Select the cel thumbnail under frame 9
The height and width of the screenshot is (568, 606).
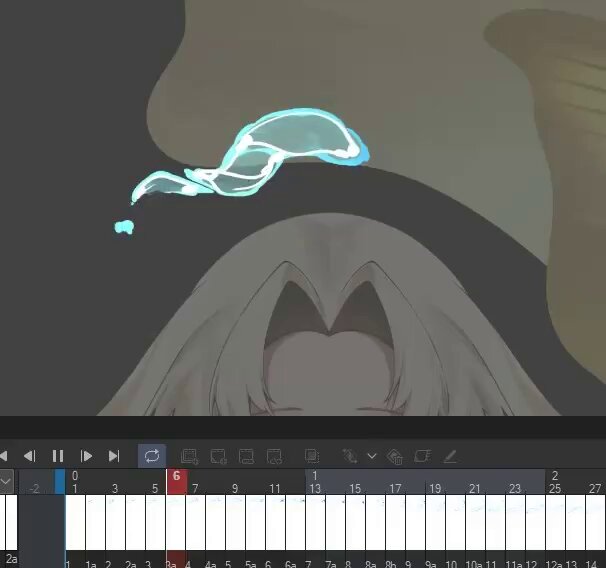pos(235,522)
